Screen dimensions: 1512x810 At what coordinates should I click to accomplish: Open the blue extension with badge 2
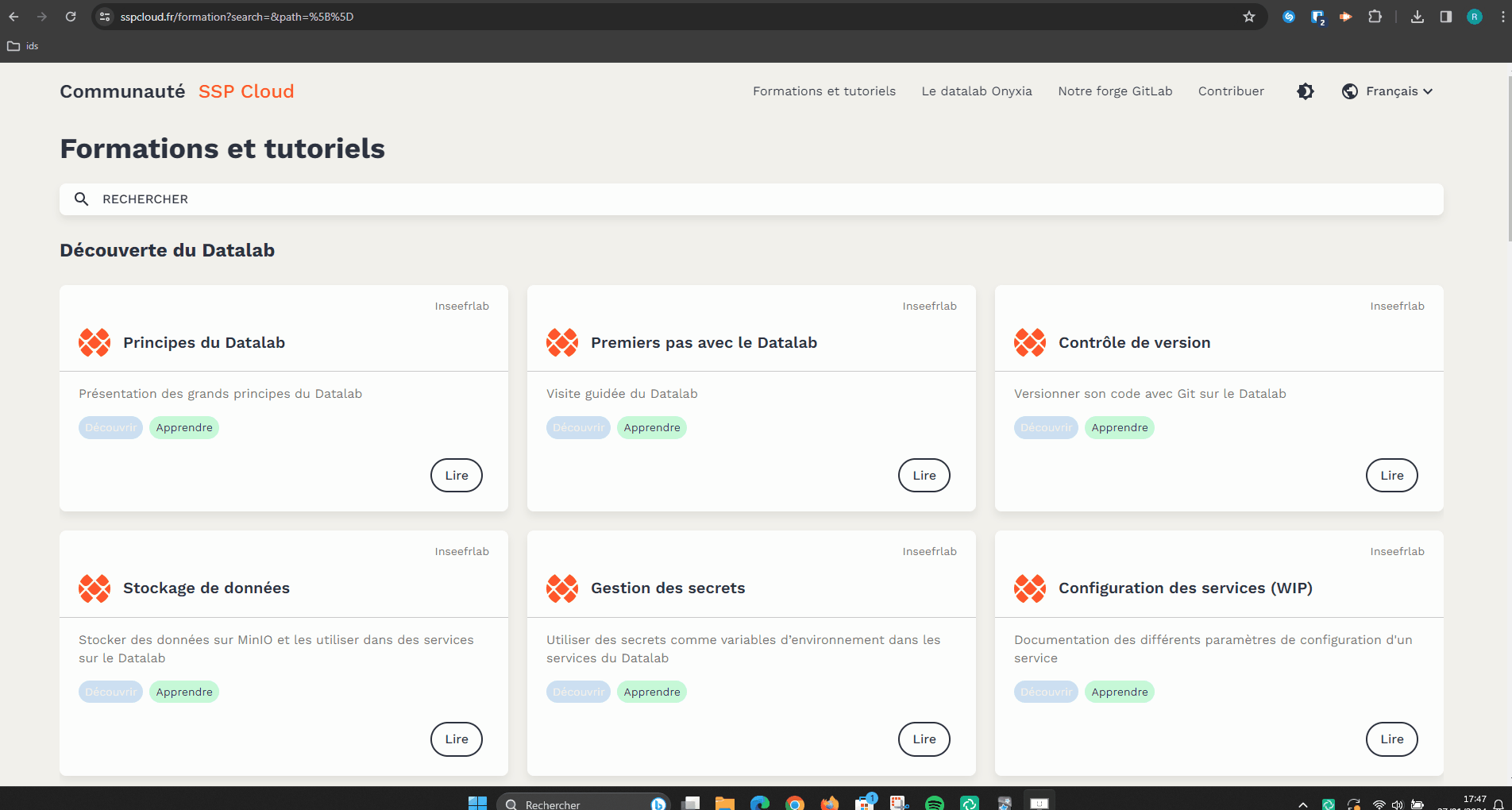point(1317,17)
